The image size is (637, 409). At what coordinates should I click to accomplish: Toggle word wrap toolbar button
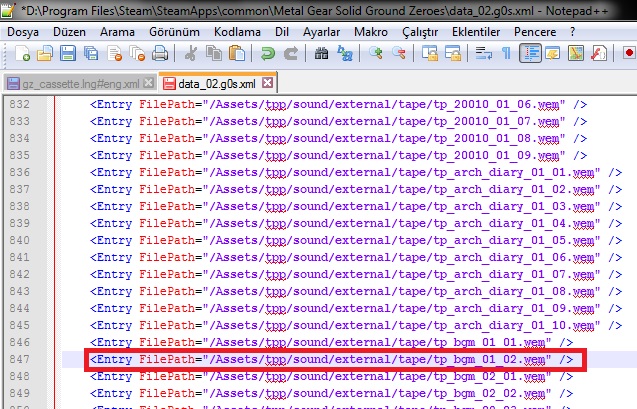pos(483,53)
